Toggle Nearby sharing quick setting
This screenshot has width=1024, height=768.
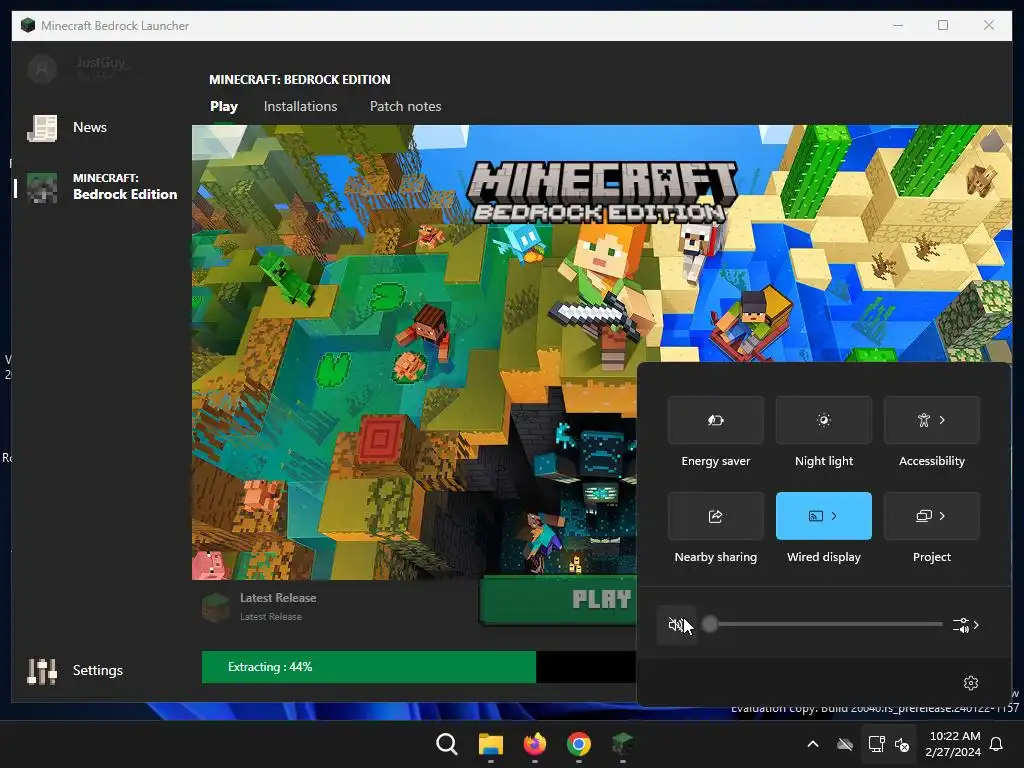tap(716, 516)
